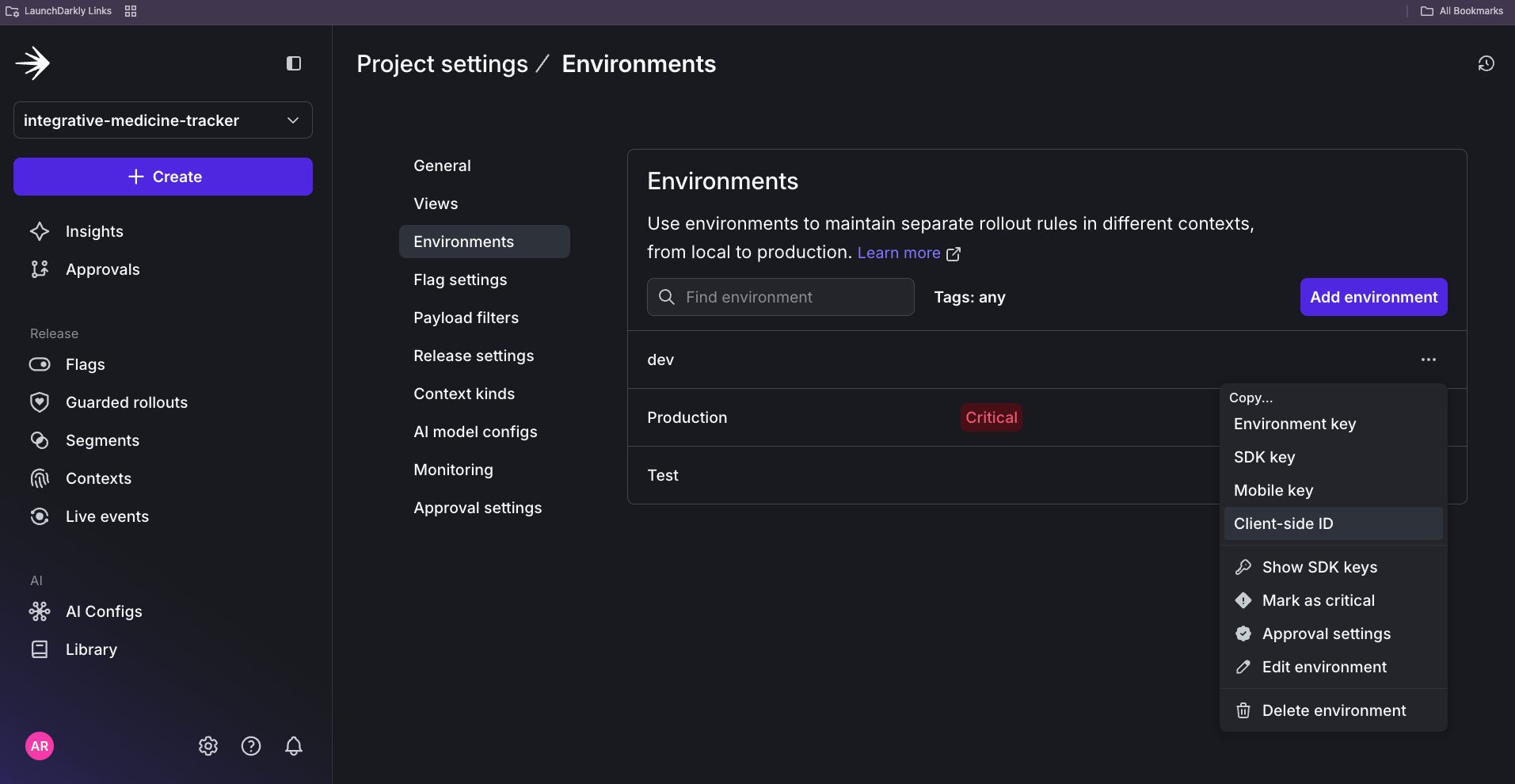Image resolution: width=1515 pixels, height=784 pixels.
Task: Open the Tags: any filter
Action: coord(969,297)
